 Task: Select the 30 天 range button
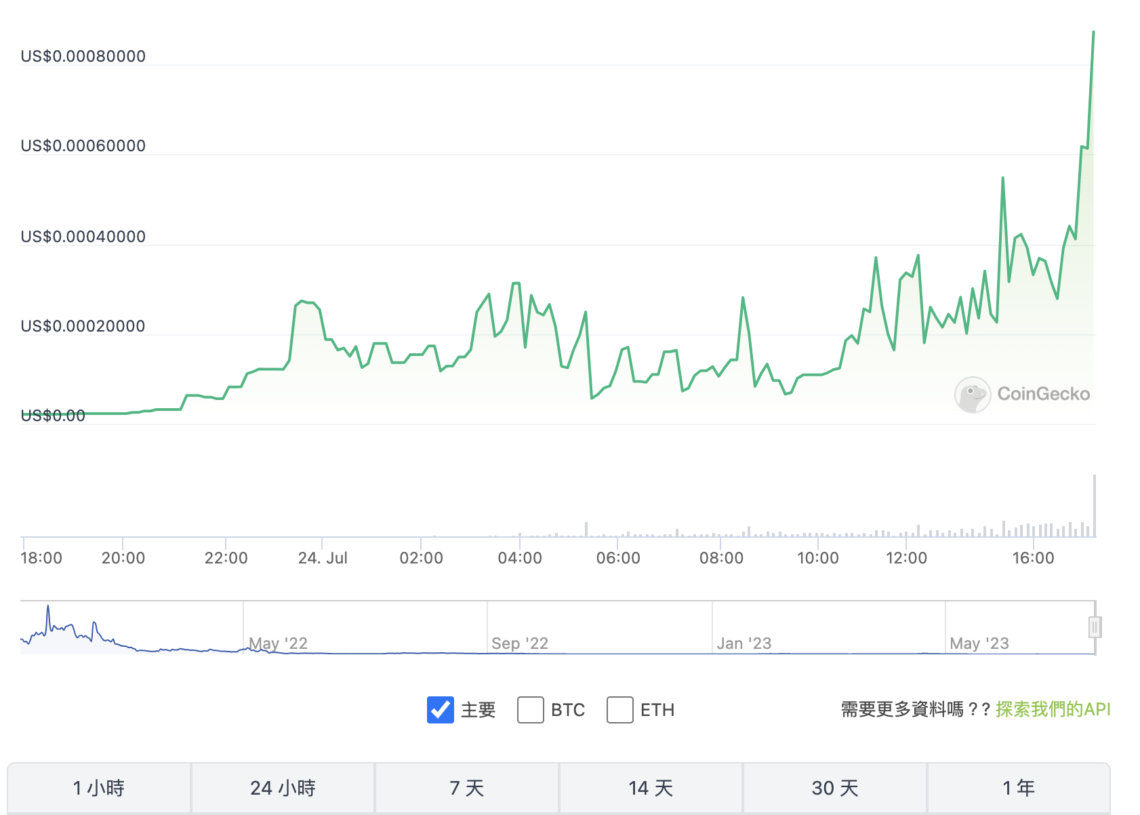pos(835,788)
